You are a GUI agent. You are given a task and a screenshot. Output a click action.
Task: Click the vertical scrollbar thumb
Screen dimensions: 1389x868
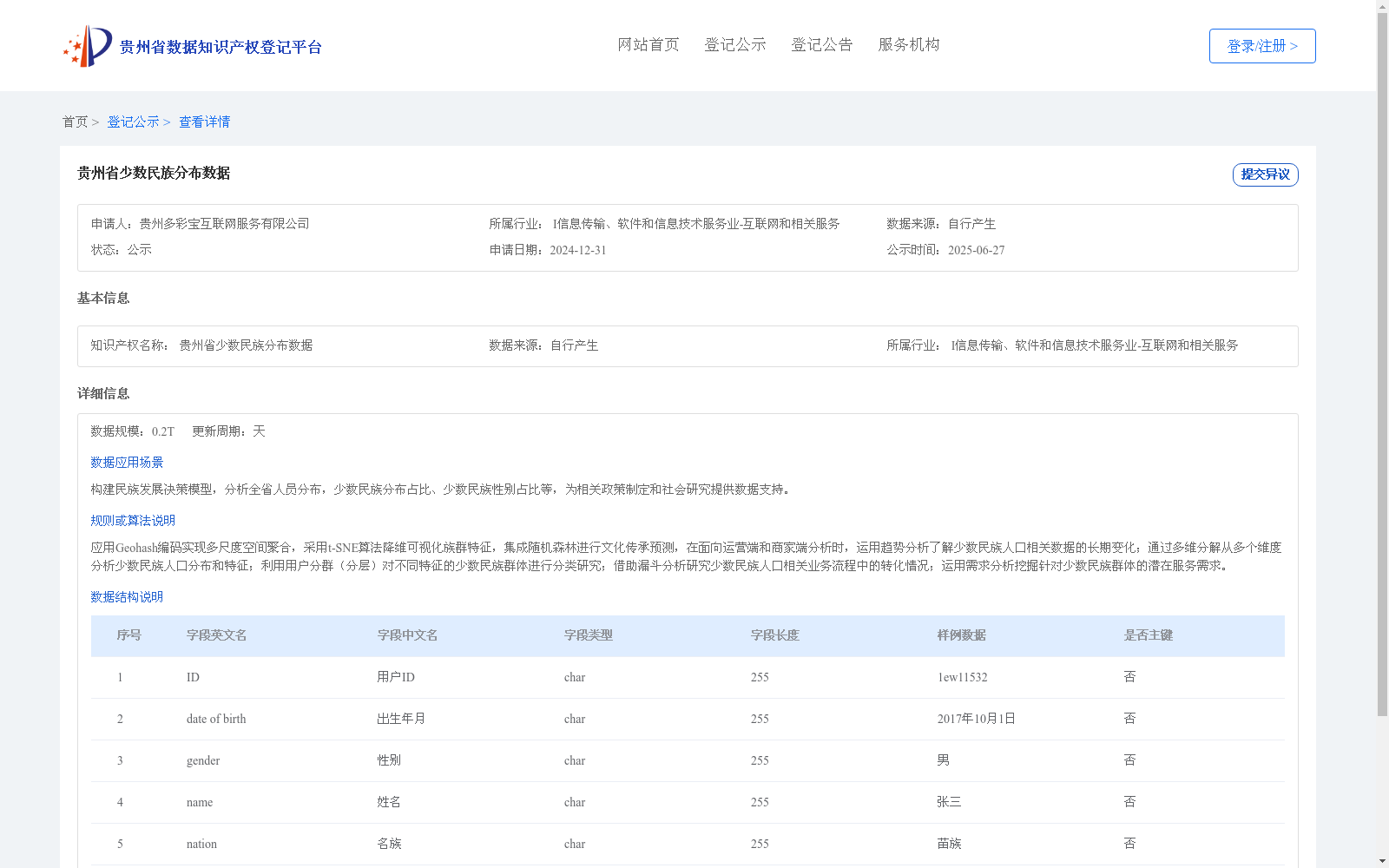pos(1382,365)
